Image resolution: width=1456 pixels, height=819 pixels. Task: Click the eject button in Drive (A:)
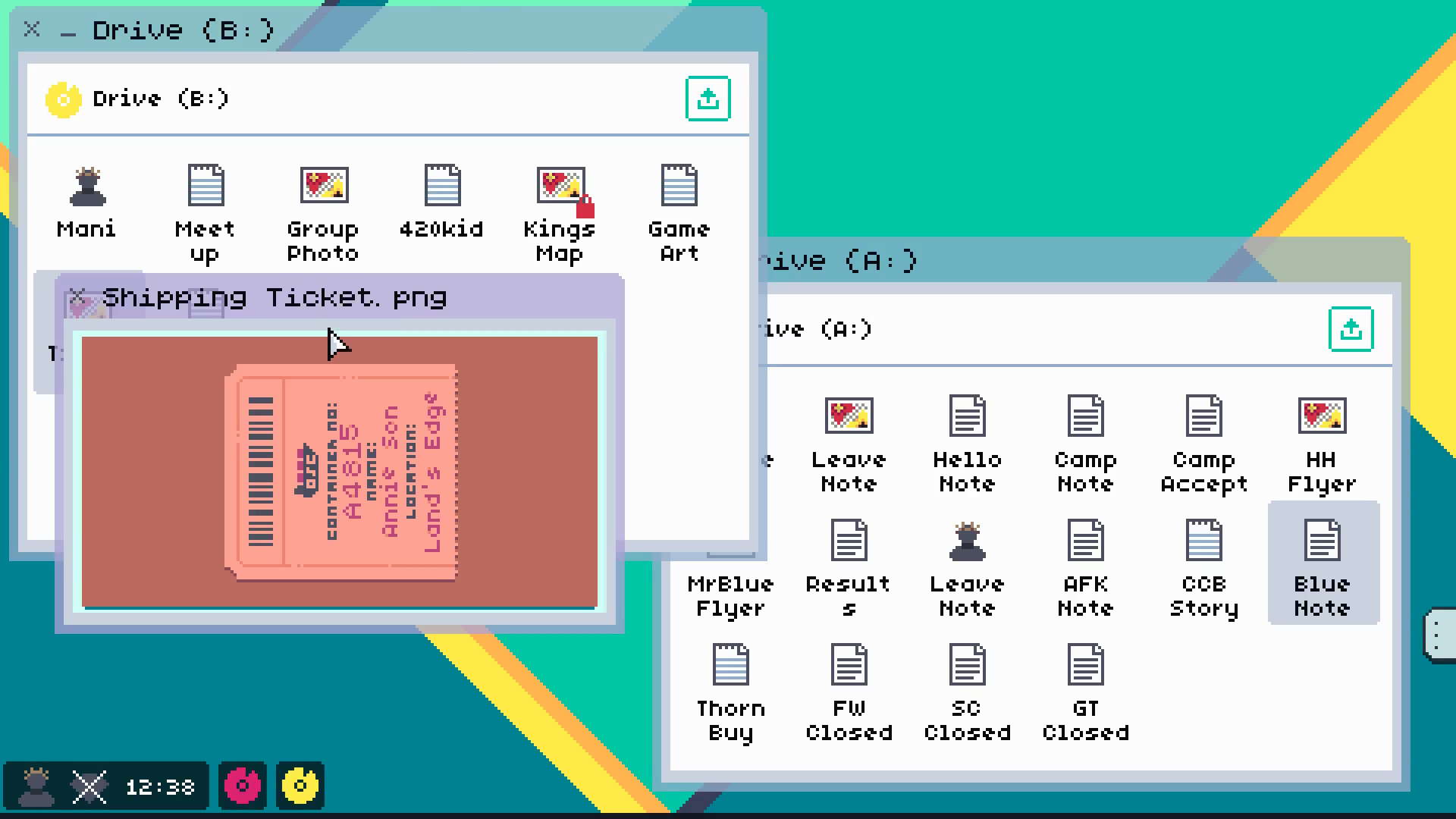1351,329
